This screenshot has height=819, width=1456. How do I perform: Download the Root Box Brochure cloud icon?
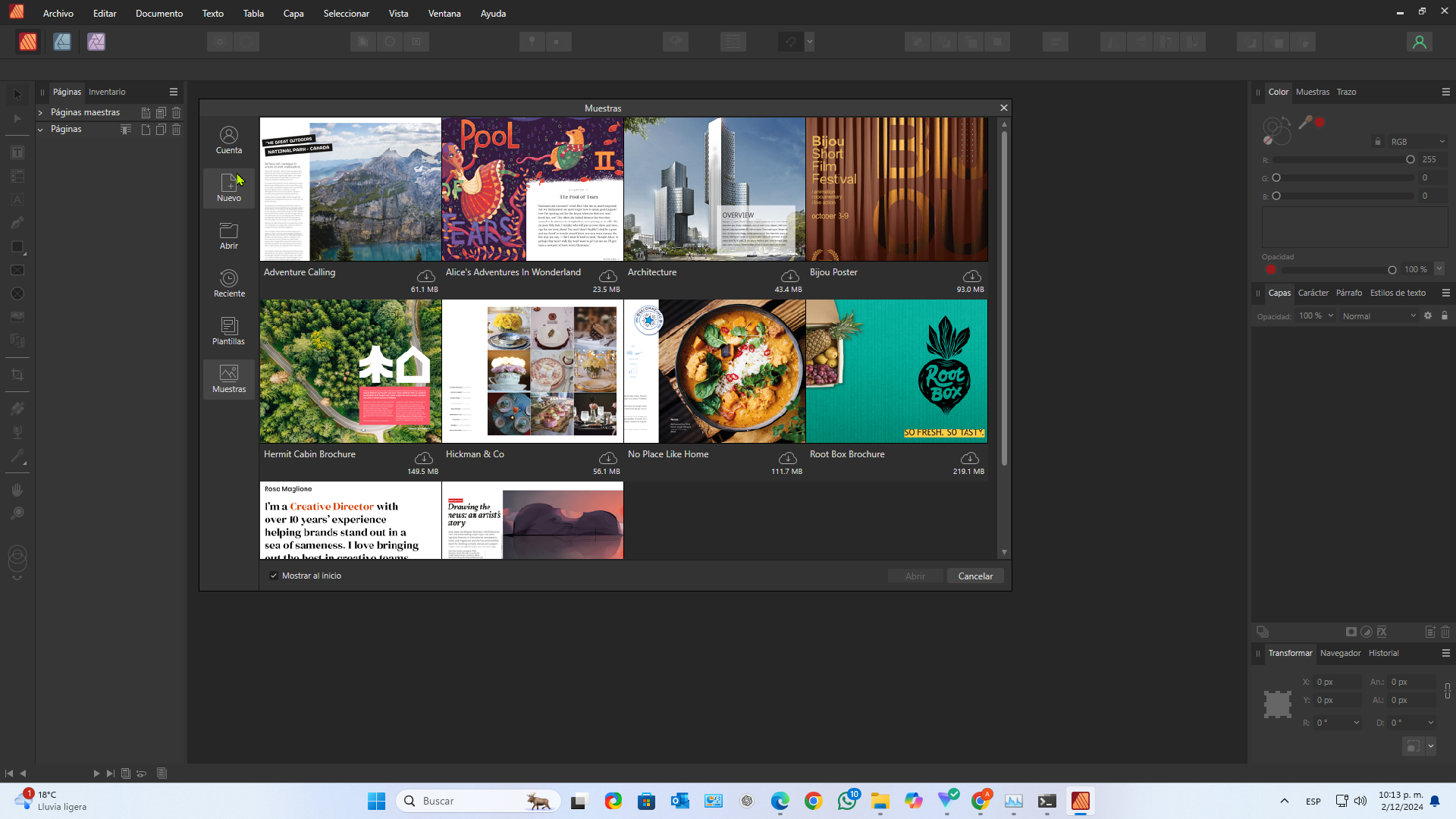pos(969,458)
